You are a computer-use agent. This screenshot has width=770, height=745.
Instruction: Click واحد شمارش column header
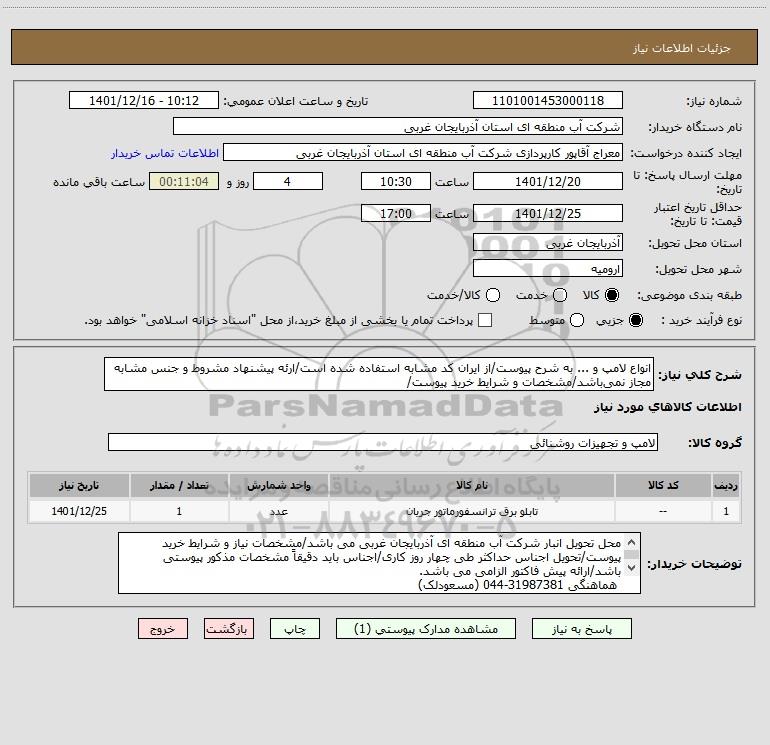(x=278, y=485)
